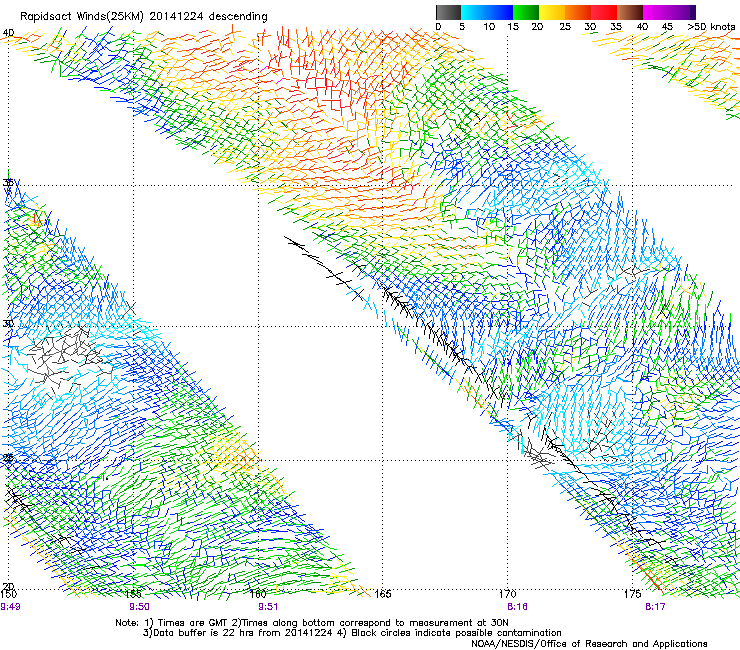The width and height of the screenshot is (740, 650).
Task: Click the yellow 20-25 knots legend segment
Action: (x=552, y=12)
